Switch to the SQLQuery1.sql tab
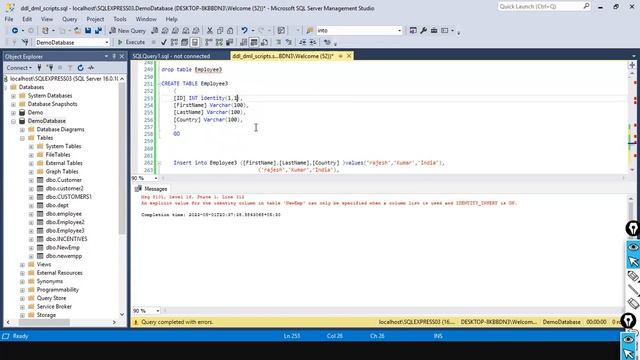Viewport: 640px width, 360px height. pos(171,56)
